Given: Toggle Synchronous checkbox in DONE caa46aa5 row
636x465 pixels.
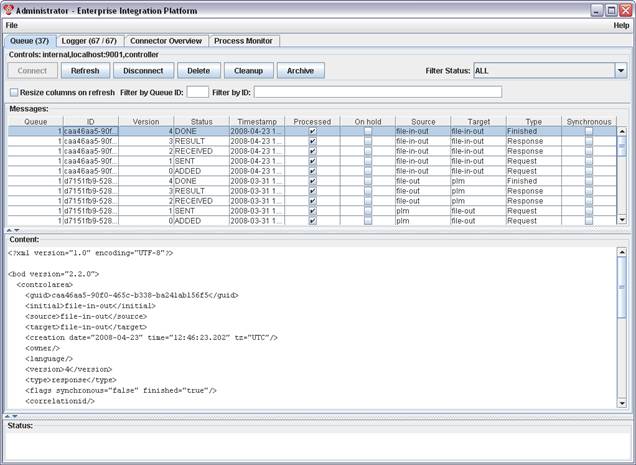Looking at the screenshot, I should (589, 131).
